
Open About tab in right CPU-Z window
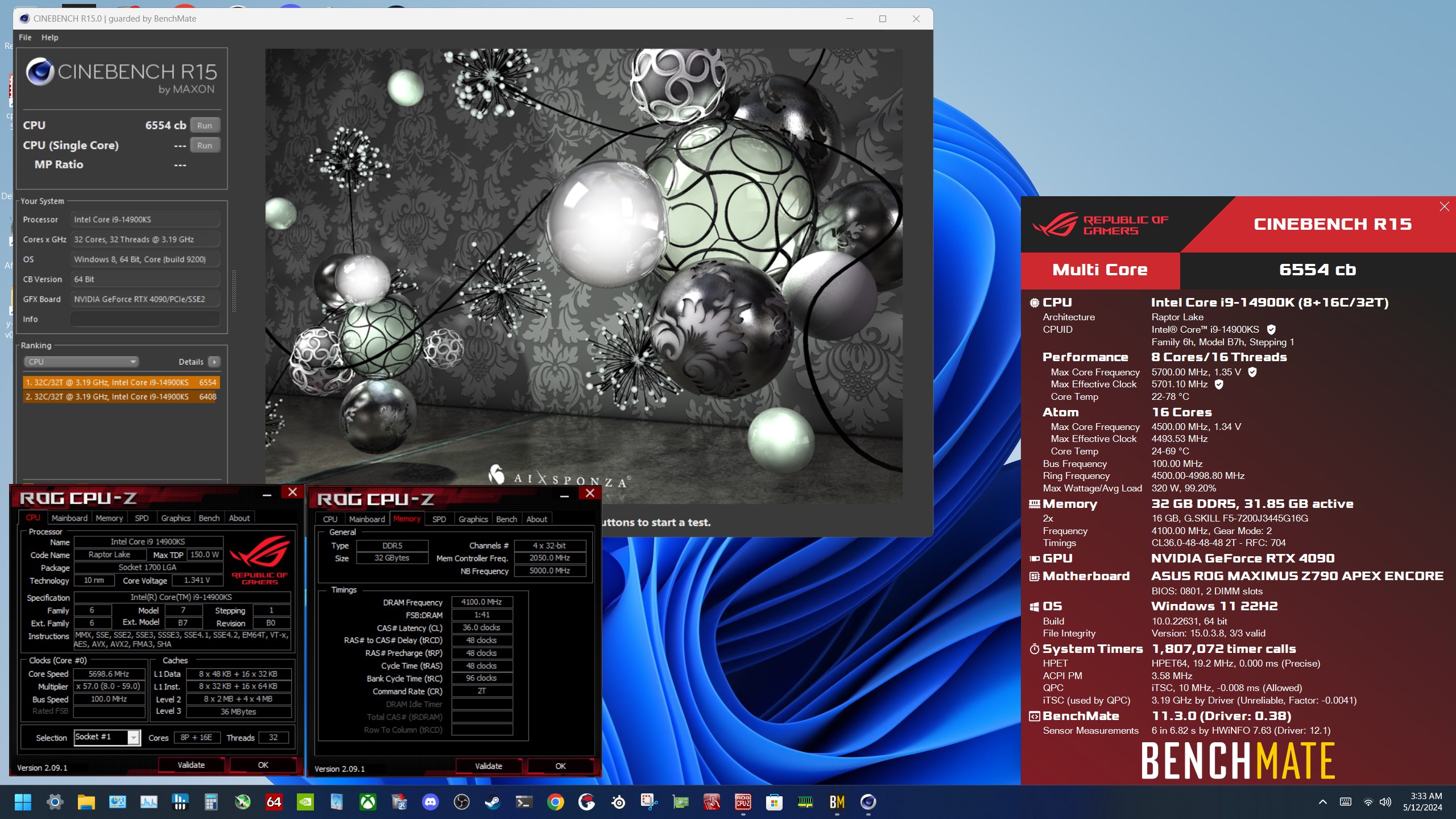[x=536, y=519]
